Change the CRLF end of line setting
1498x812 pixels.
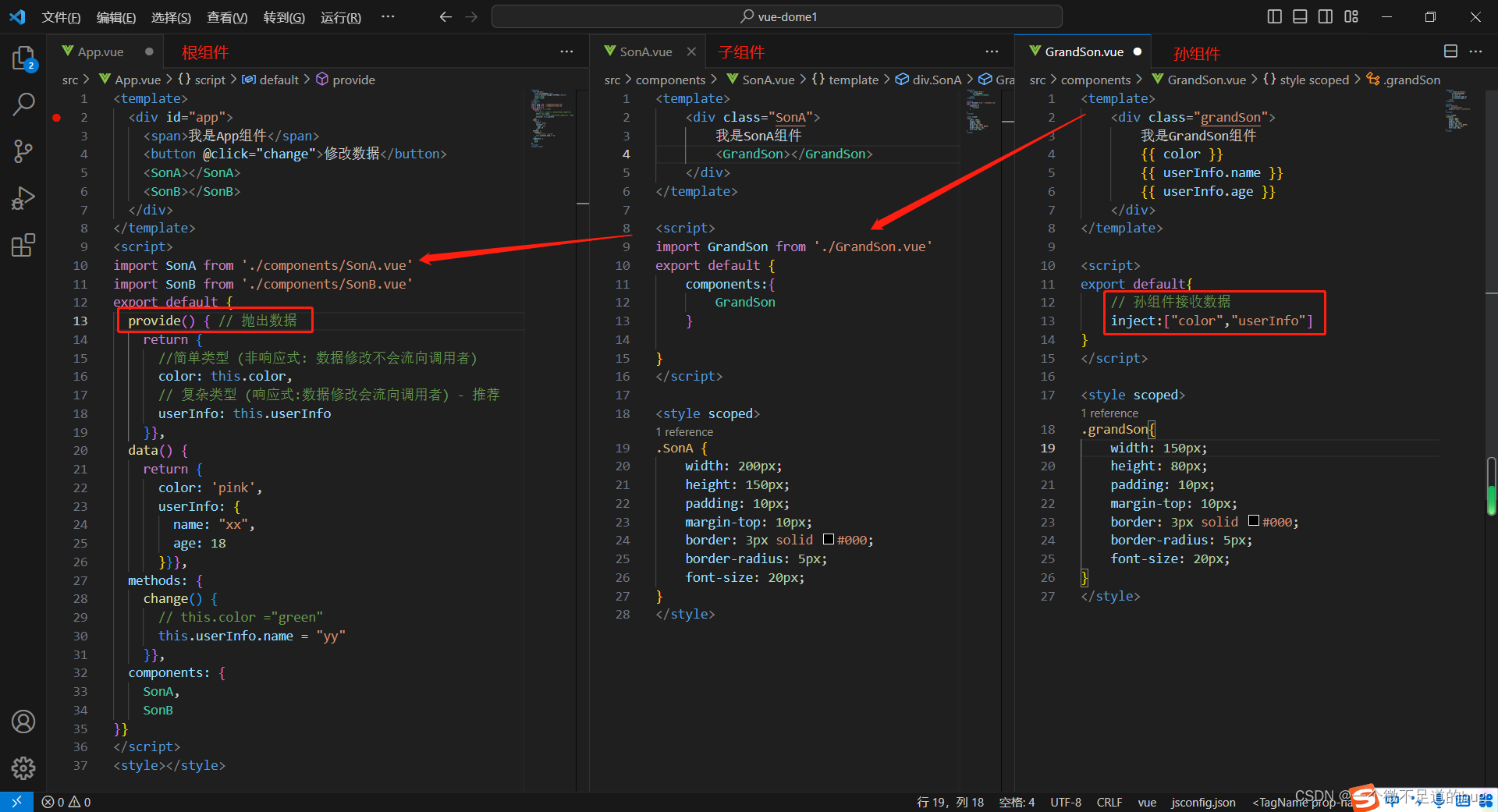pos(1109,802)
